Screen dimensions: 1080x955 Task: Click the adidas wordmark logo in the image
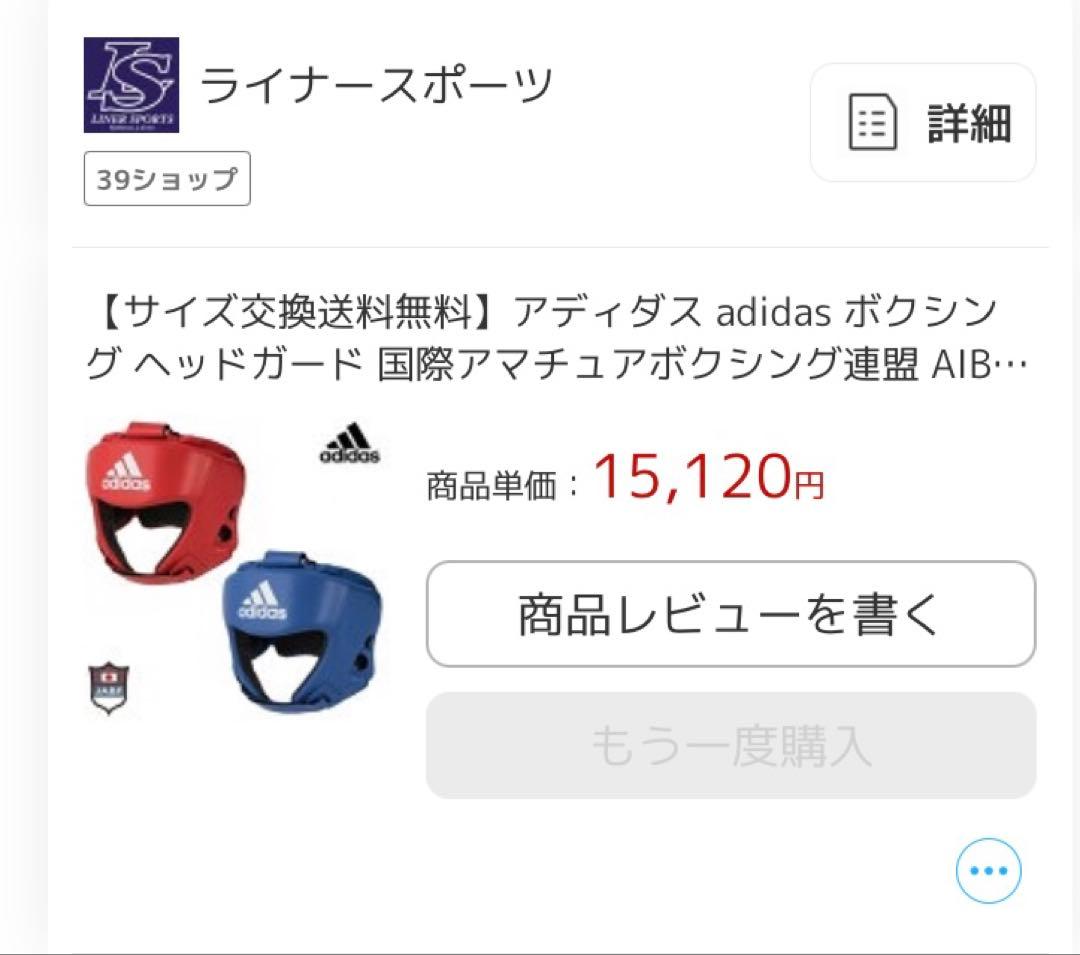[347, 442]
